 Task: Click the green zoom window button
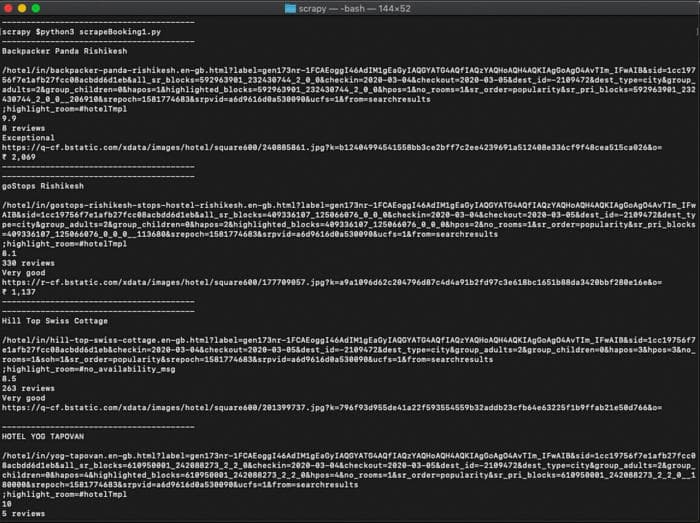pyautogui.click(x=36, y=8)
